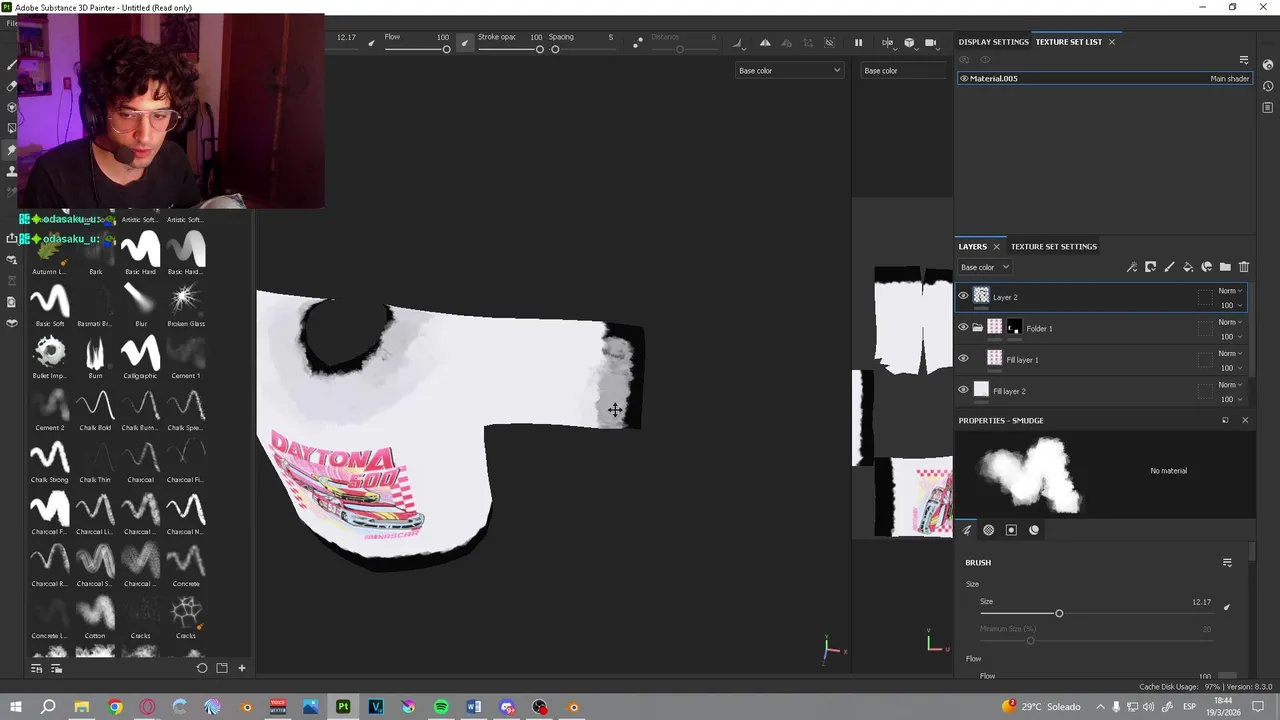
Task: Pause engine computations button
Action: [x=858, y=43]
